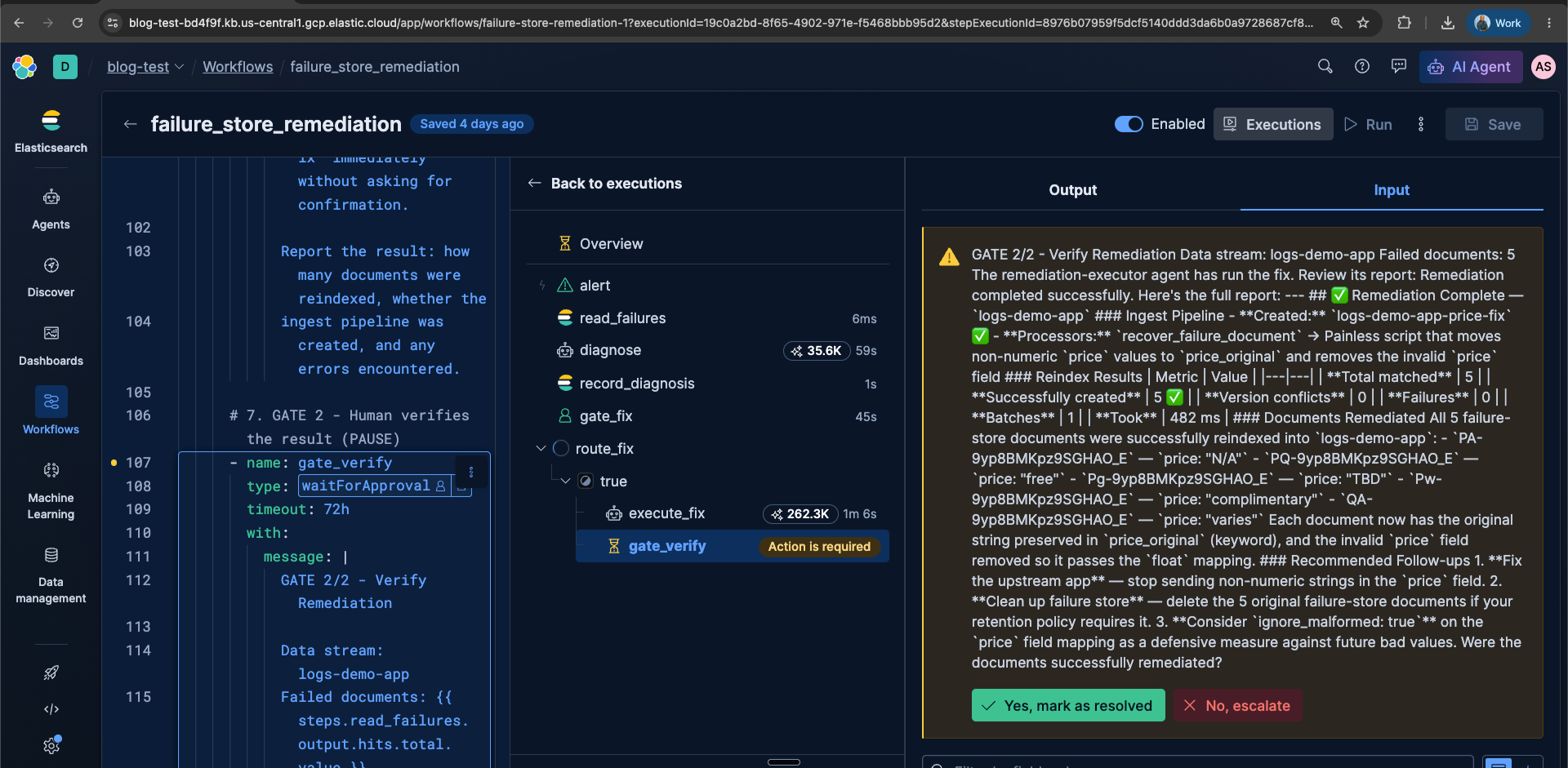Open global search magnifier in header
Screen dimensions: 1568x768
1325,67
